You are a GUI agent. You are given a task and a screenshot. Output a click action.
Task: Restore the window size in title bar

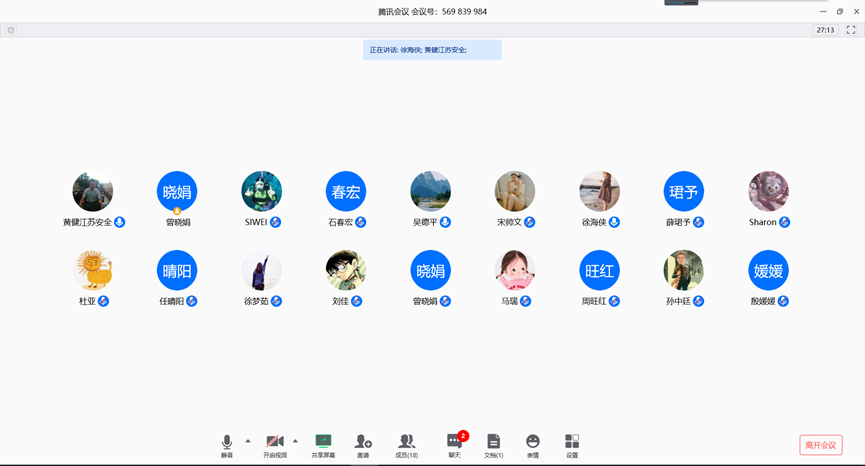tap(840, 11)
